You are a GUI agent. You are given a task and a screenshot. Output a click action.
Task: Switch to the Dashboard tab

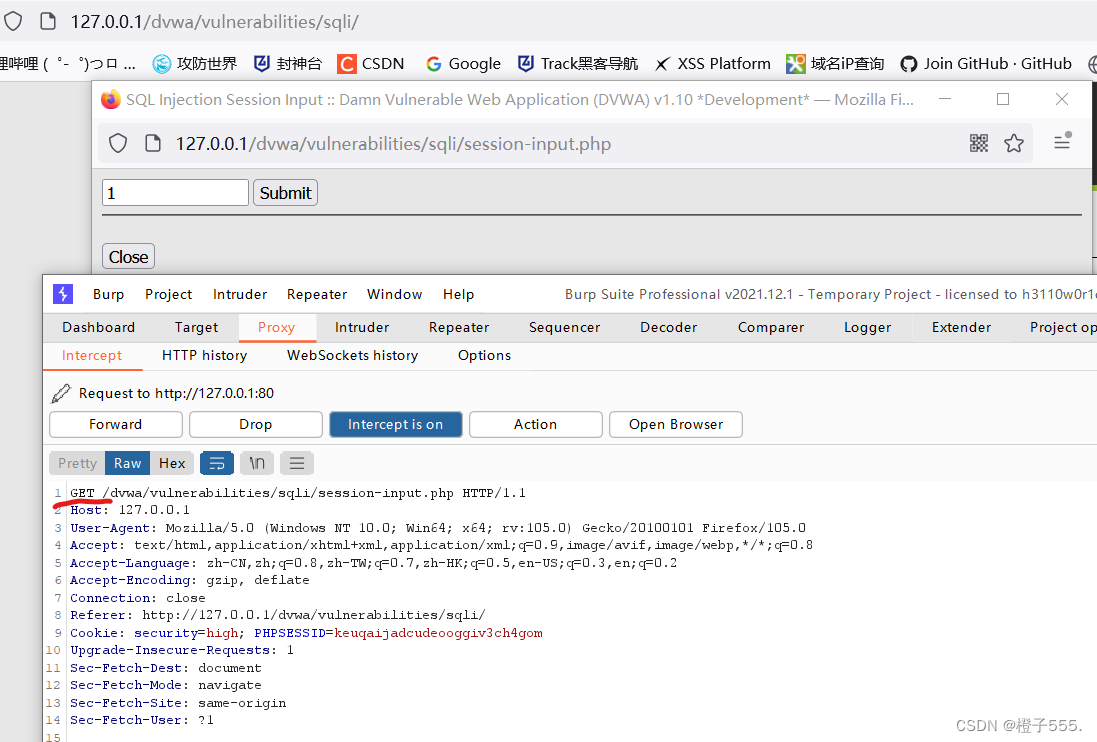pos(99,327)
